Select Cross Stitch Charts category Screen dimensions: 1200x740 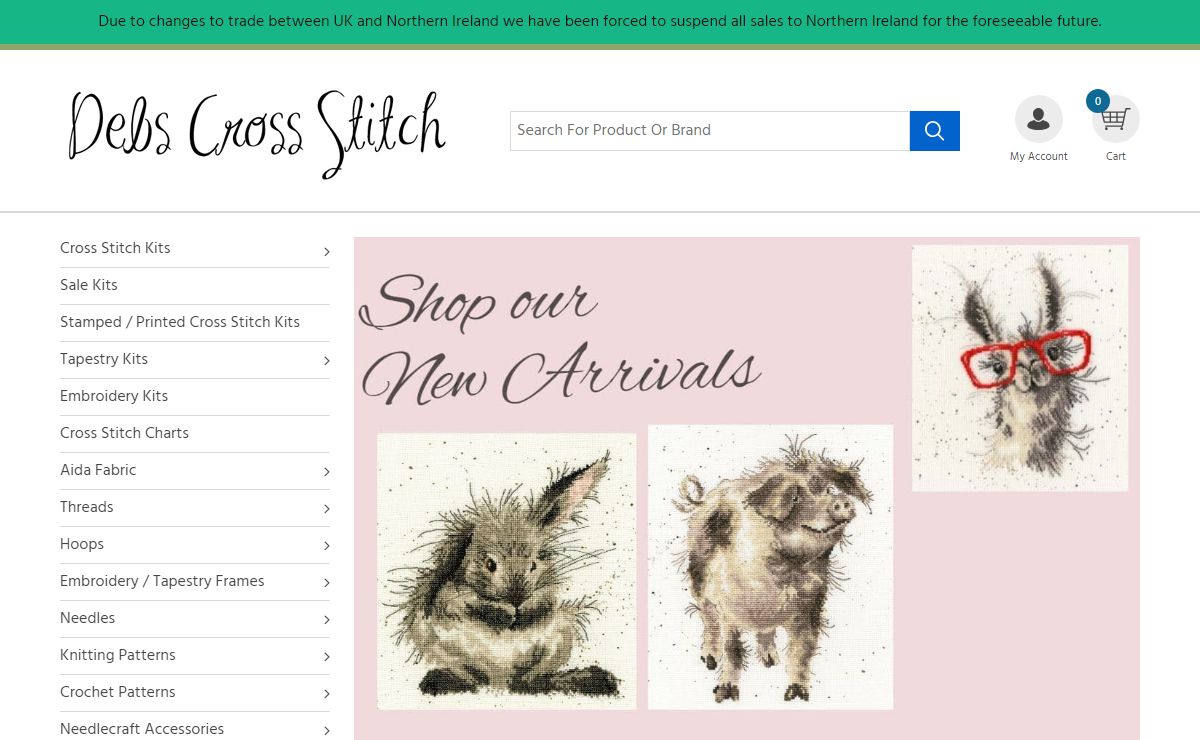pyautogui.click(x=124, y=433)
